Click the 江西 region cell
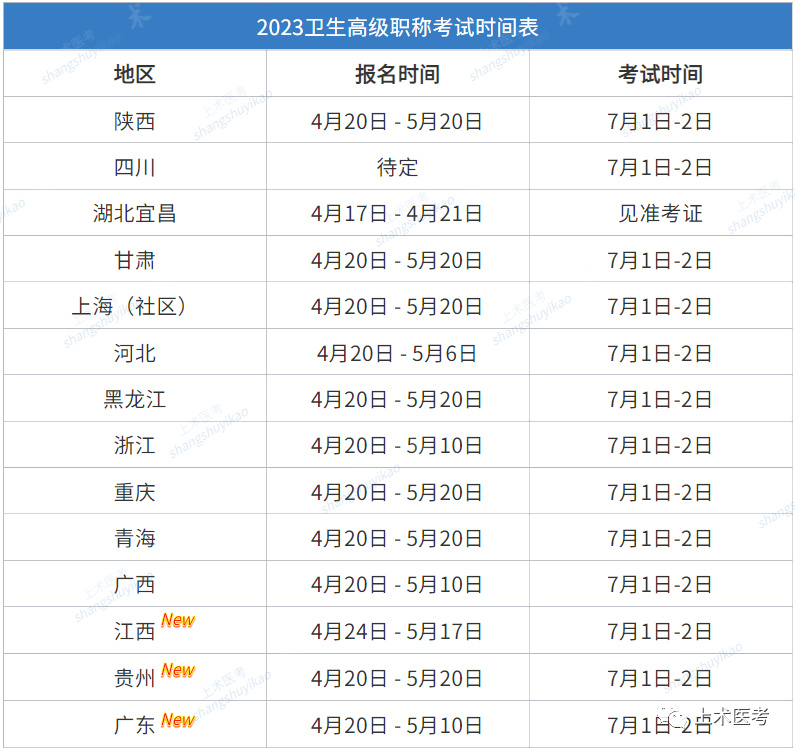795x751 pixels. (x=134, y=631)
